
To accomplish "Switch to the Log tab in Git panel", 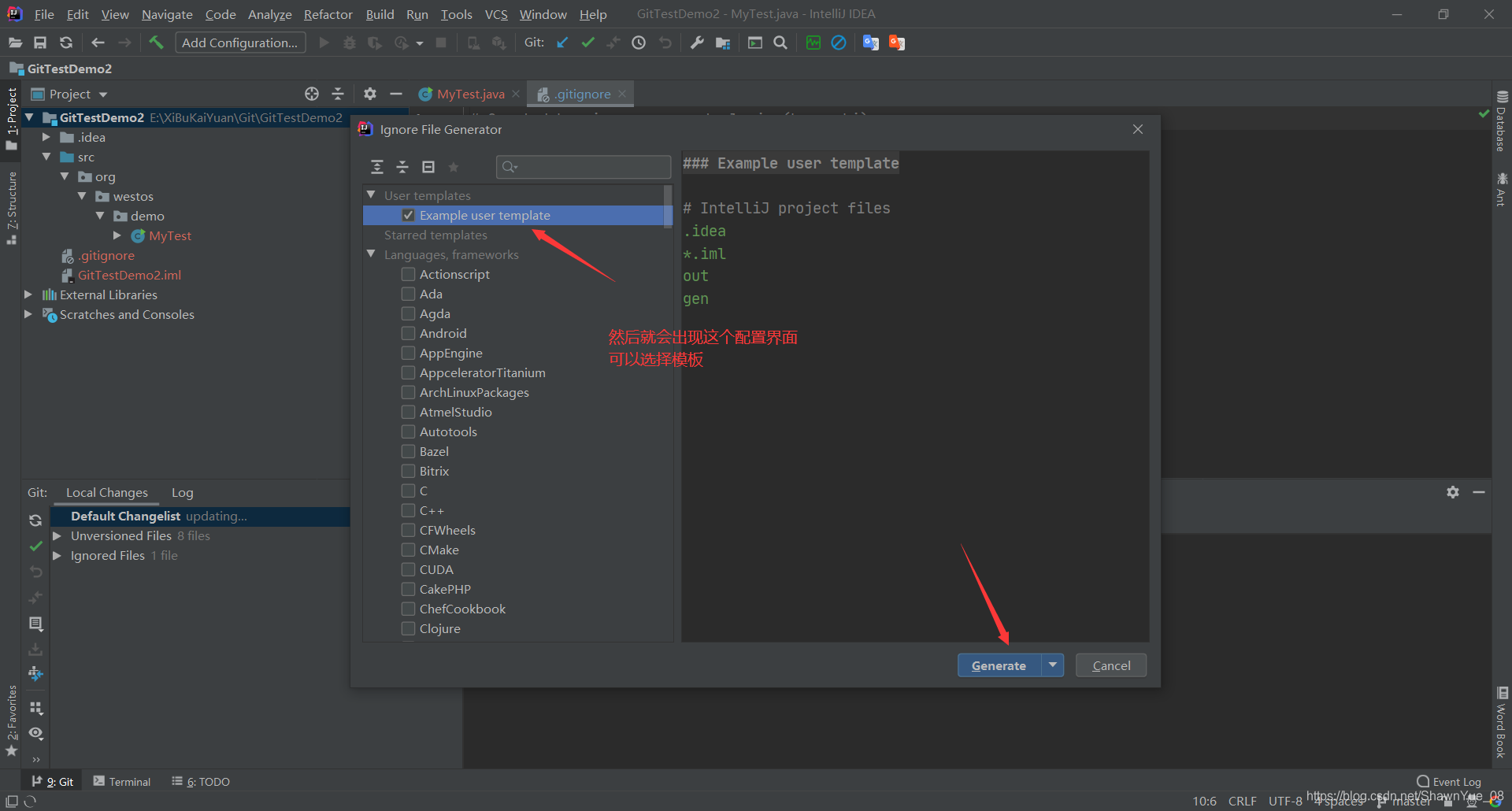I will pyautogui.click(x=182, y=492).
